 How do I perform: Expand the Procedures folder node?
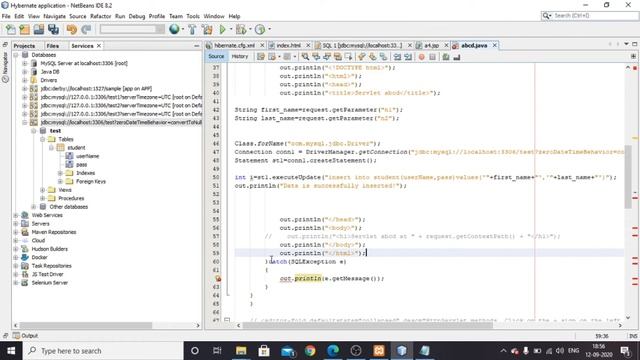[42, 198]
